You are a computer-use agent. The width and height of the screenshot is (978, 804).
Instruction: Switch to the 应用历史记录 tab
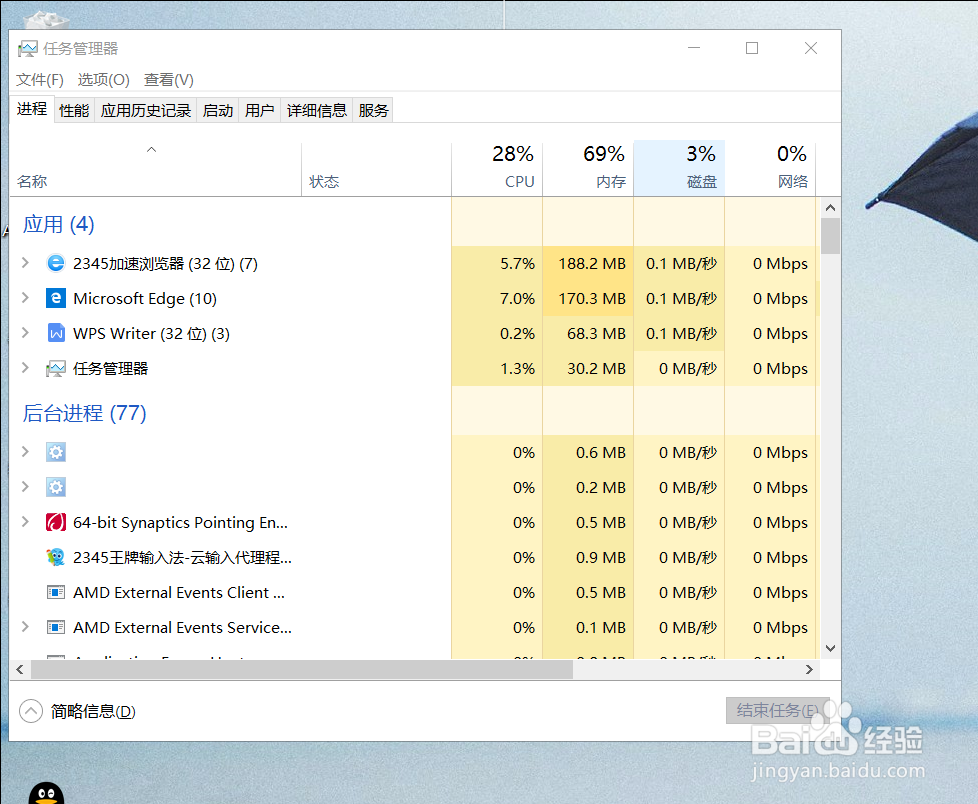[x=146, y=110]
